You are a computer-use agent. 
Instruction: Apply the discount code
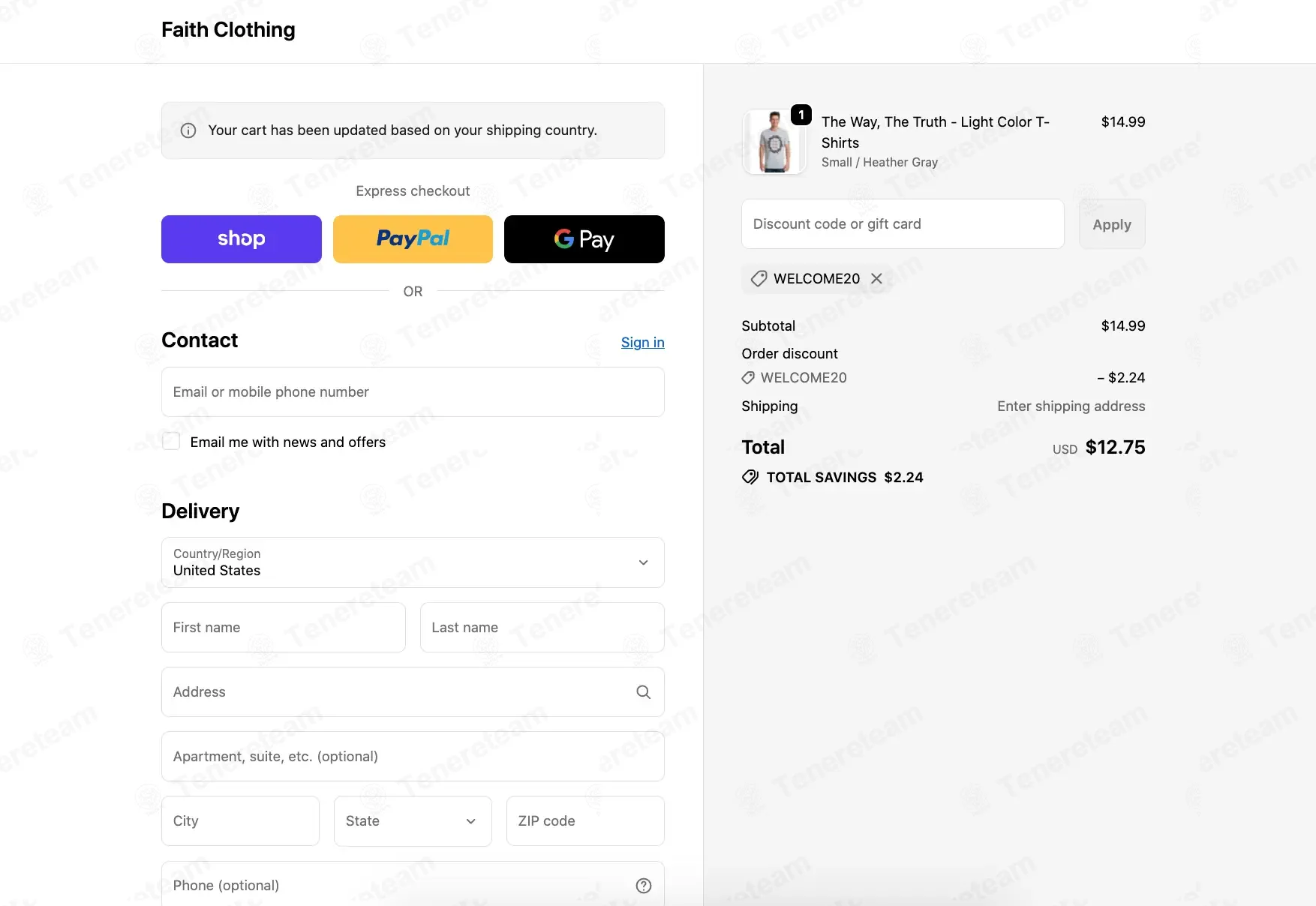(x=1112, y=224)
